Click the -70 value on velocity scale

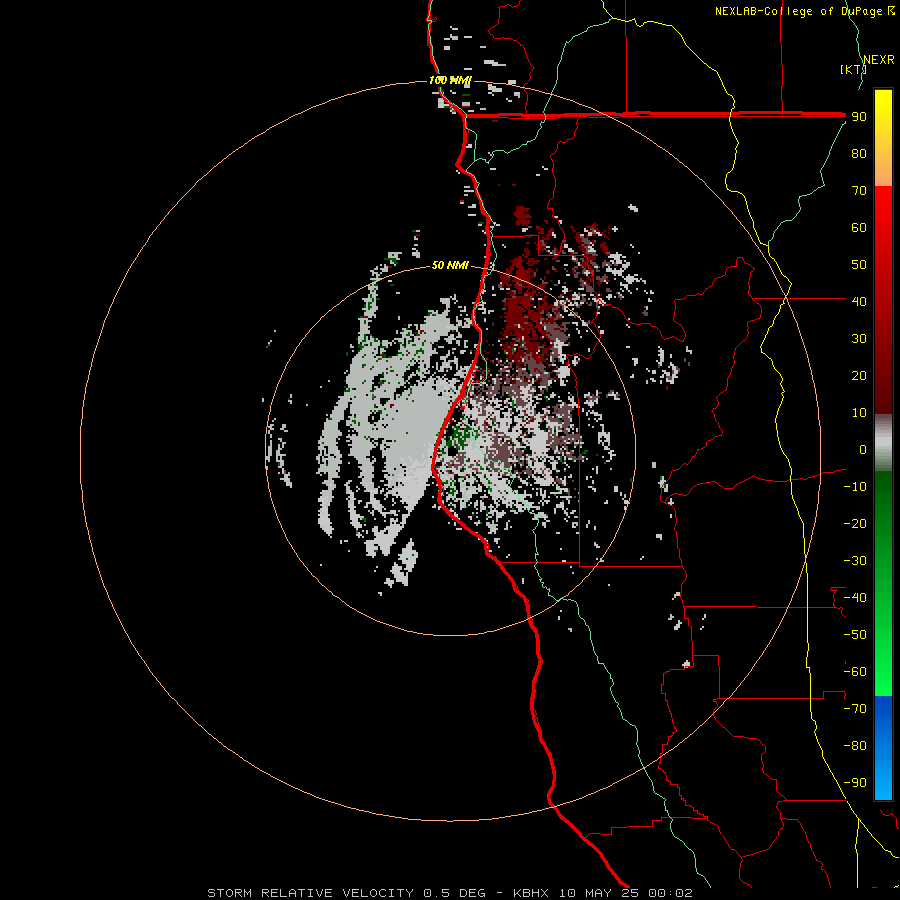[855, 708]
